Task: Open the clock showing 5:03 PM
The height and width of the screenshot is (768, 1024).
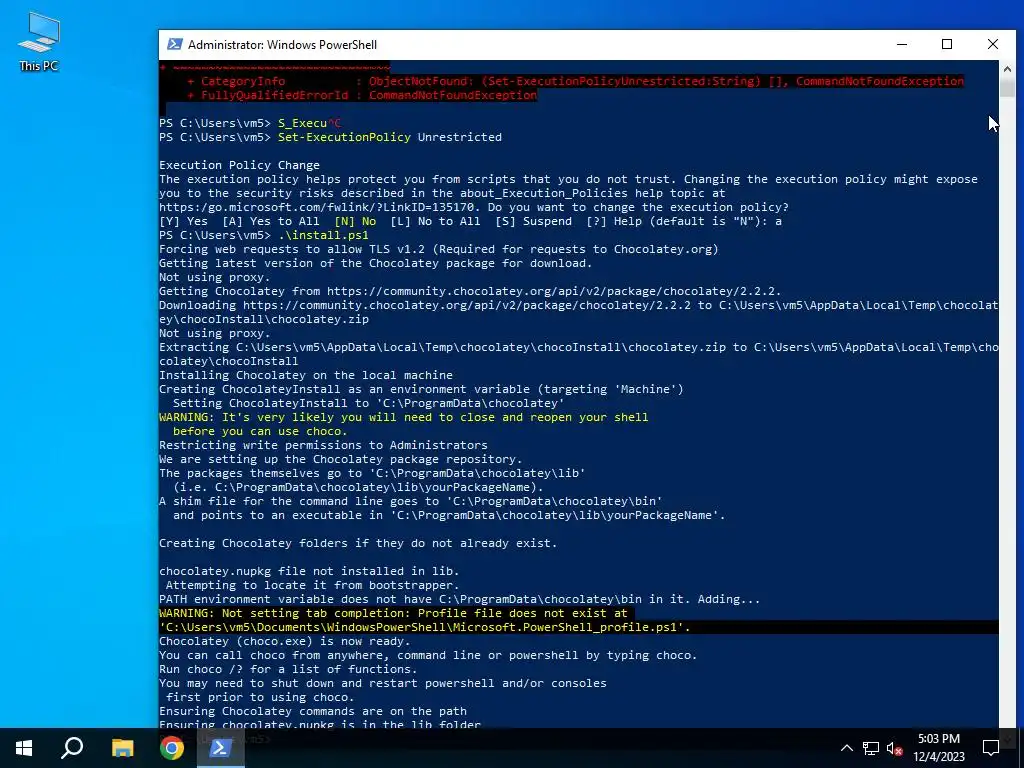Action: tap(938, 739)
